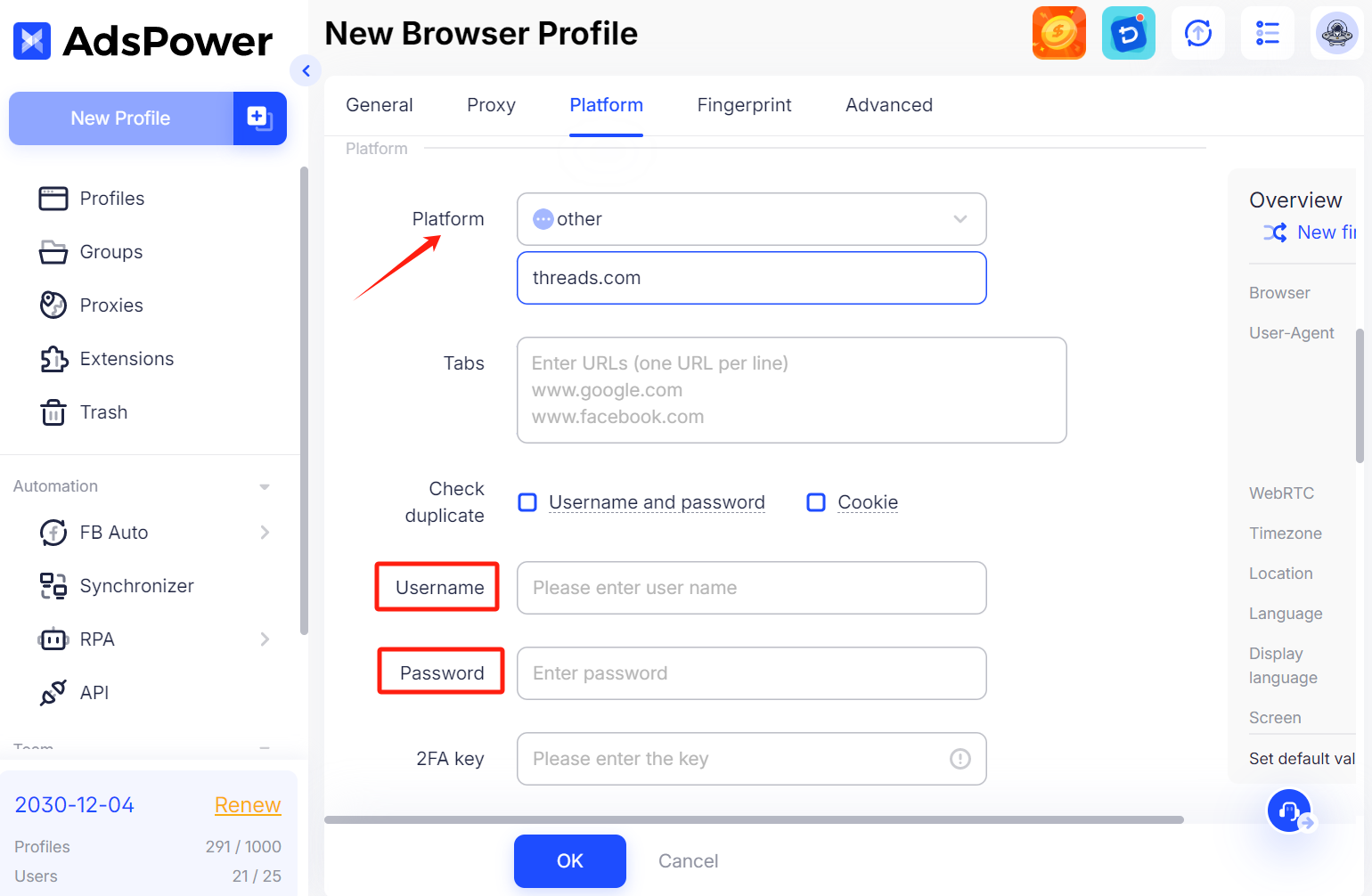Click the OK button
This screenshot has height=896, width=1372.
coord(569,860)
